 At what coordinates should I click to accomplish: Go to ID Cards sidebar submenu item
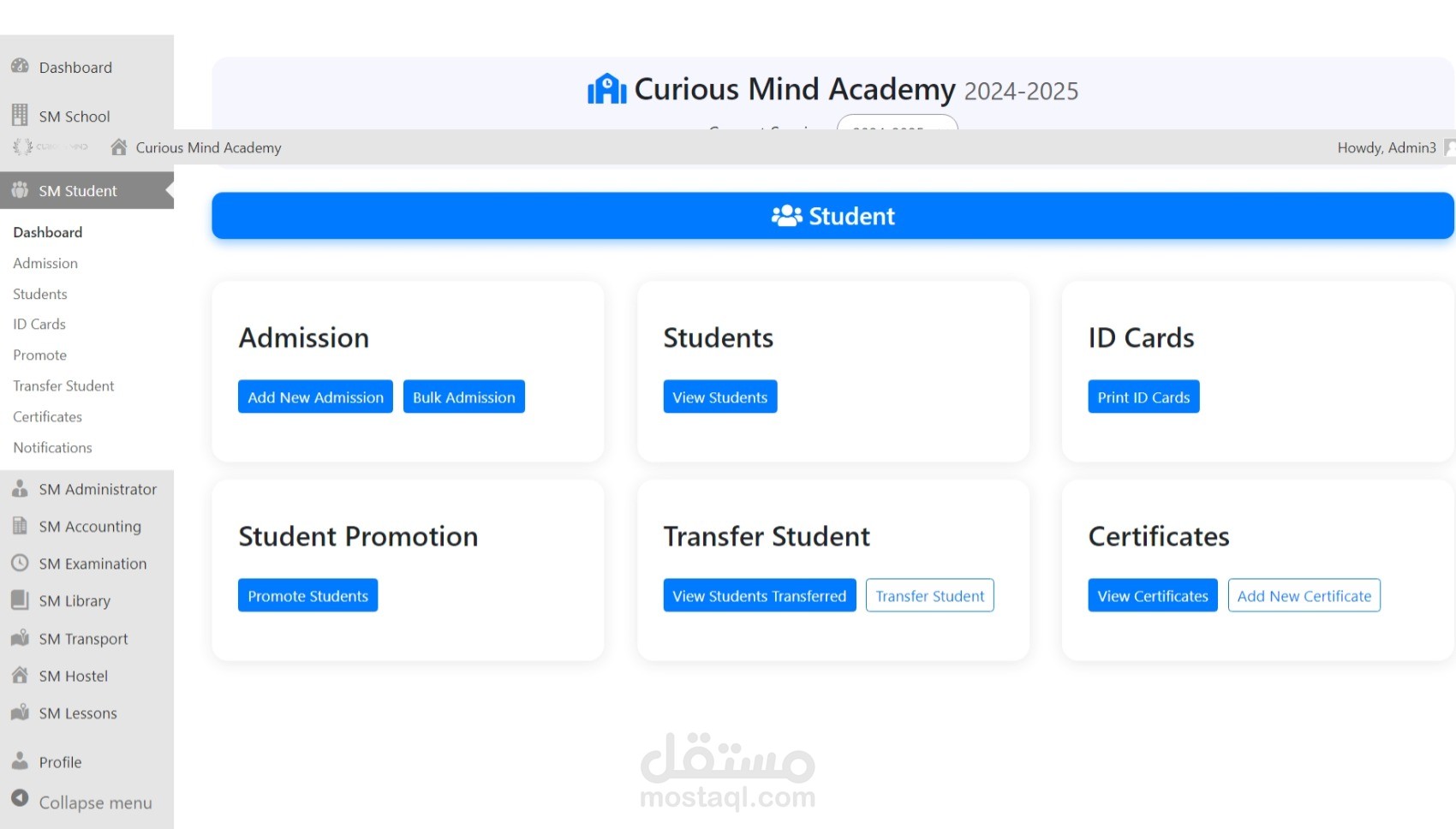pos(39,324)
